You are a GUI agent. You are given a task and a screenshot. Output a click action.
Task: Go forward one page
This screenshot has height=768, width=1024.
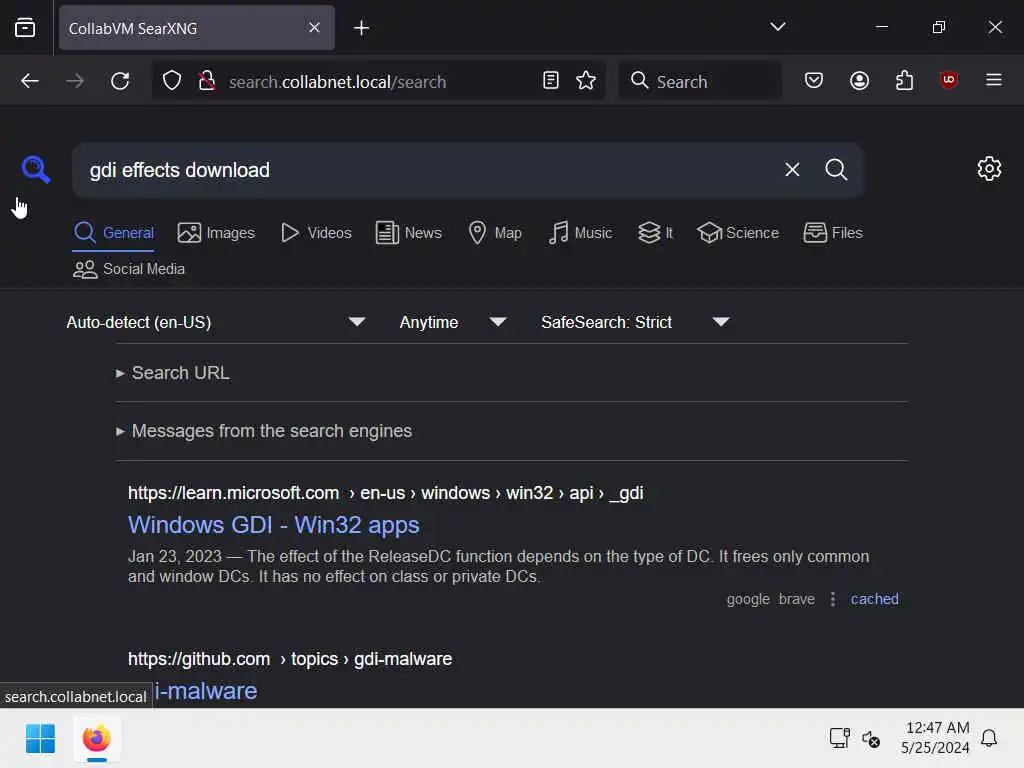tap(75, 81)
